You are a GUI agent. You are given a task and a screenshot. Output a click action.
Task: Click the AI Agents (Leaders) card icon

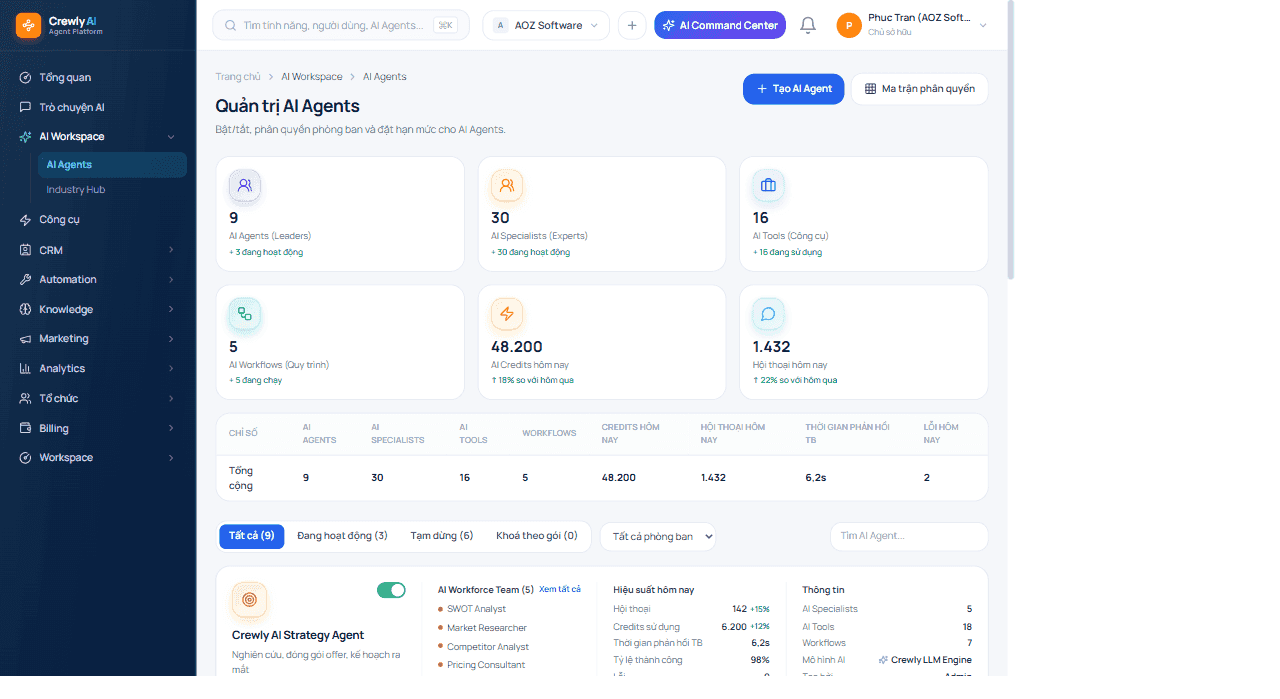[245, 185]
